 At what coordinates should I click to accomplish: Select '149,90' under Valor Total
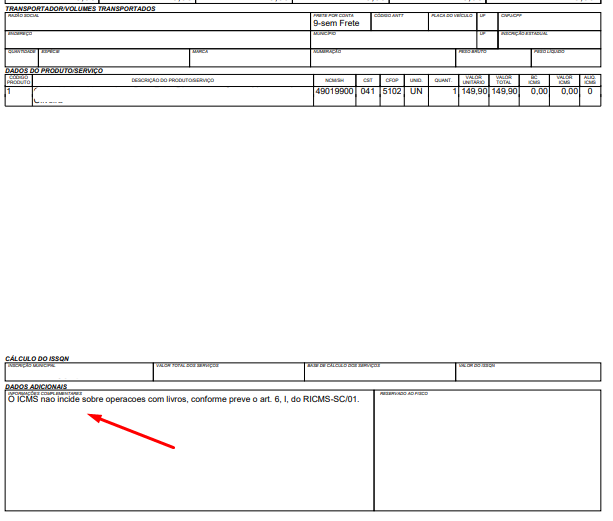(504, 91)
